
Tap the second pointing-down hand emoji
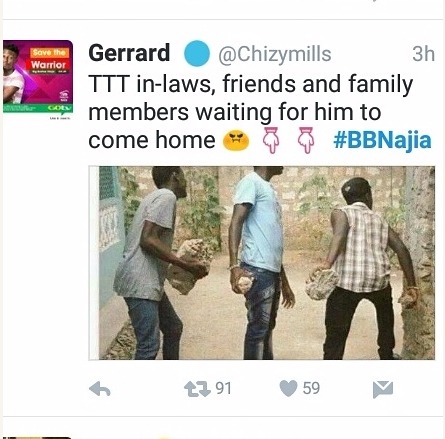(305, 140)
